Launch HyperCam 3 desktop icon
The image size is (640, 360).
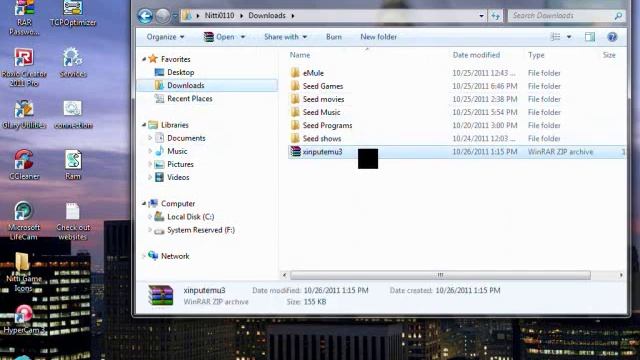click(x=24, y=319)
